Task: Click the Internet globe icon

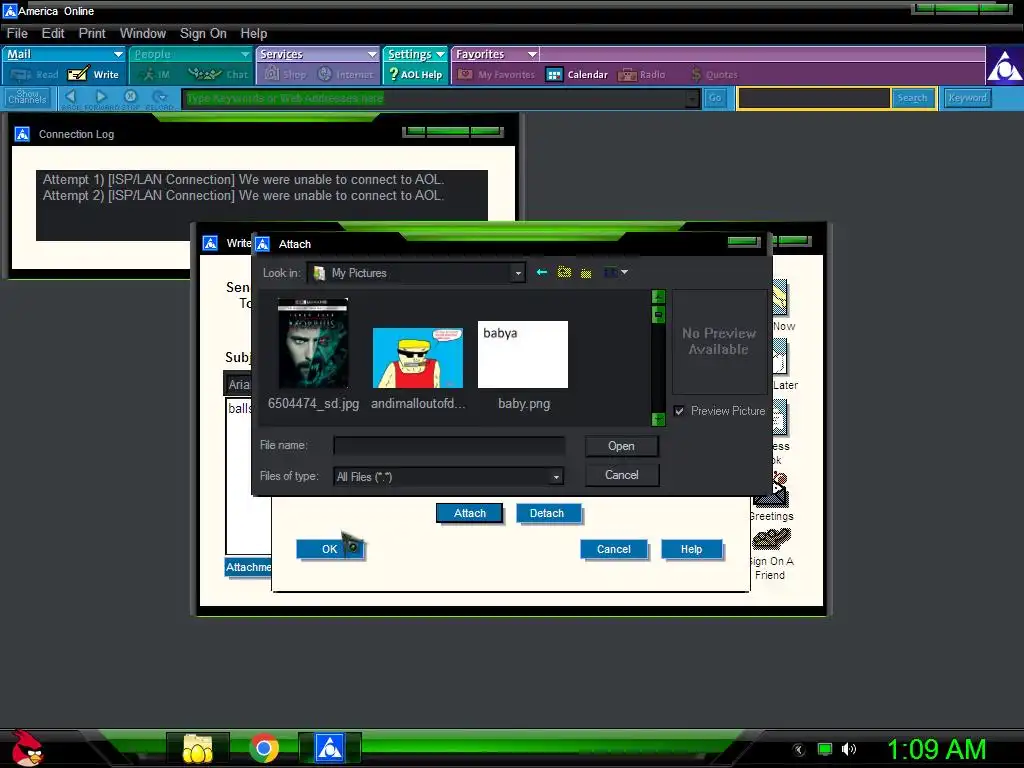Action: [325, 74]
